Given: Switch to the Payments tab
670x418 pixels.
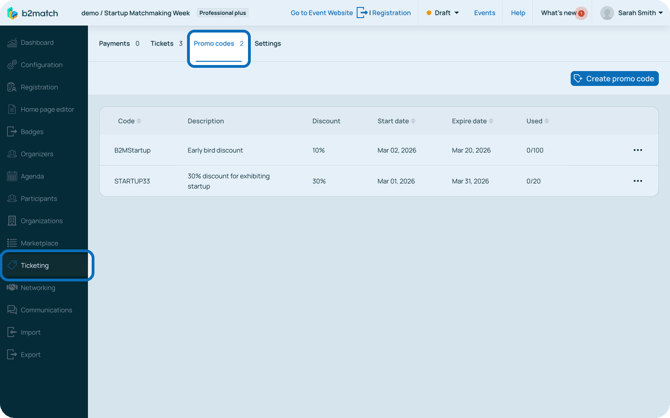Looking at the screenshot, I should pyautogui.click(x=118, y=44).
